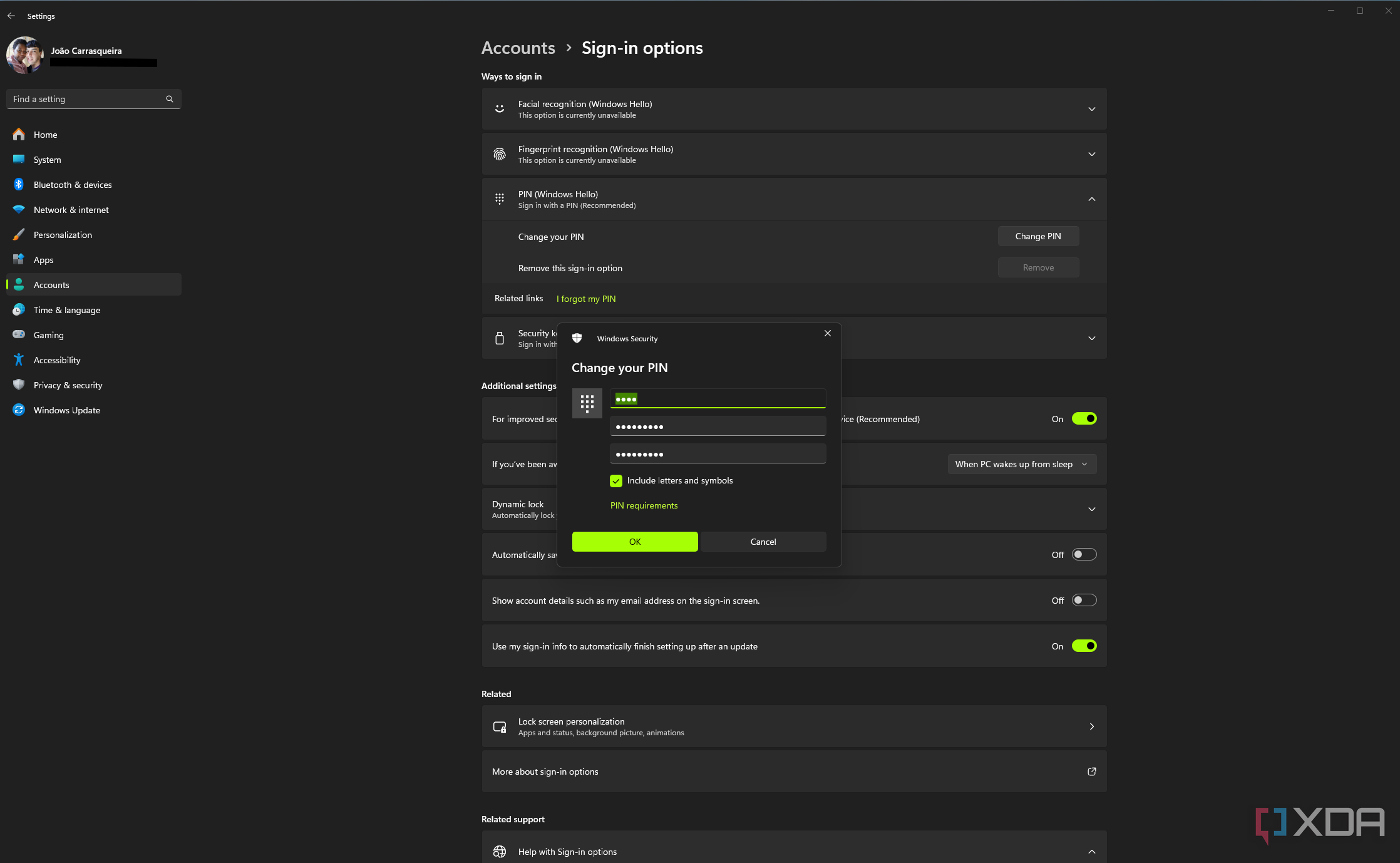Click the Bluetooth icon in sidebar
This screenshot has width=1400, height=863.
(x=19, y=184)
